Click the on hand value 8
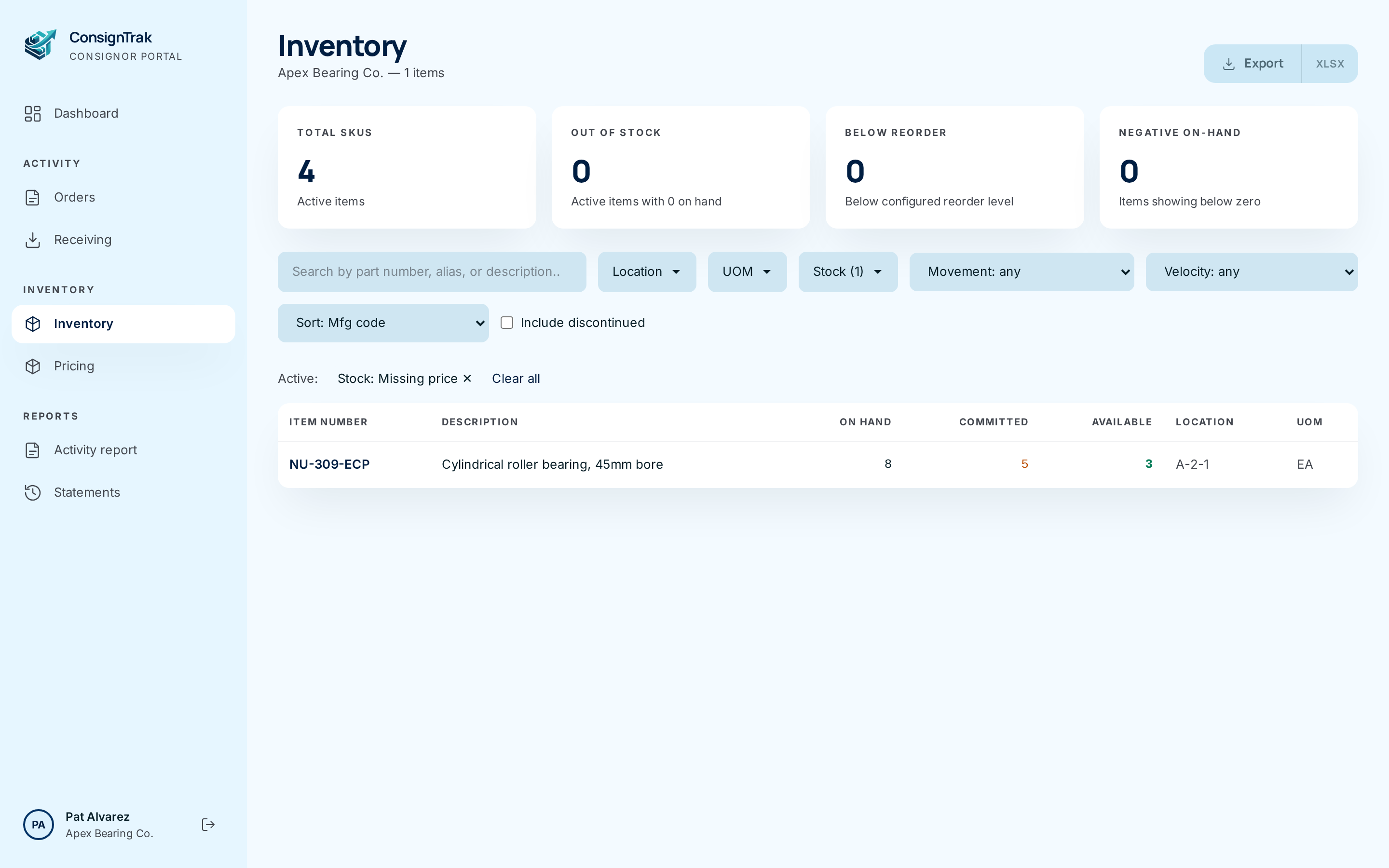1389x868 pixels. (x=888, y=464)
